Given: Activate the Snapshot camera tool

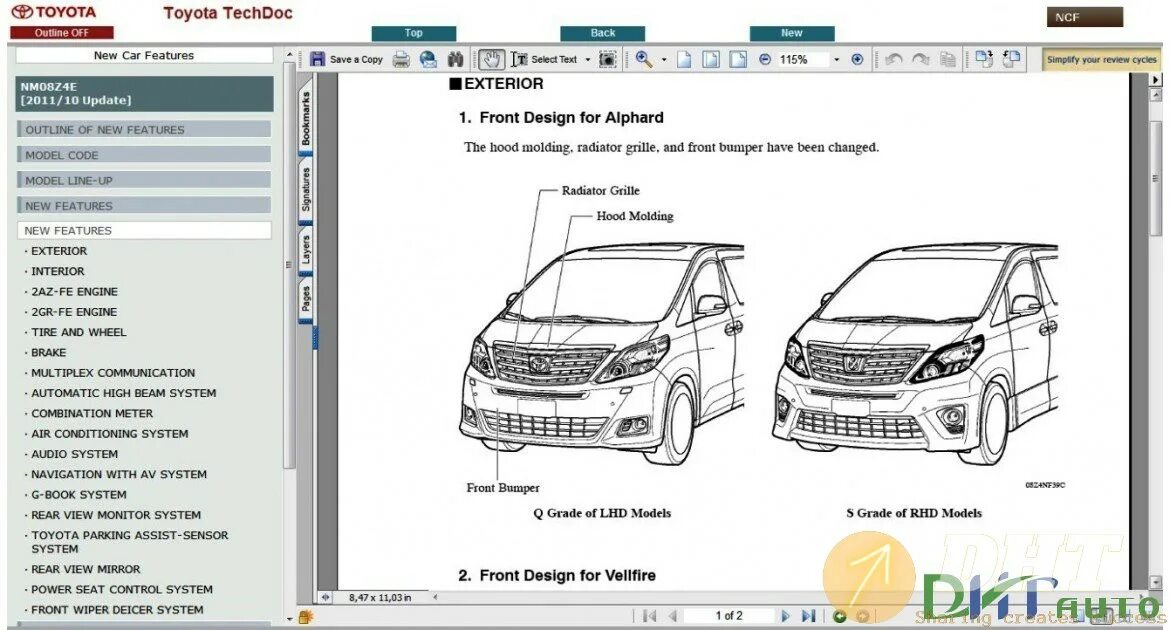Looking at the screenshot, I should pyautogui.click(x=608, y=59).
